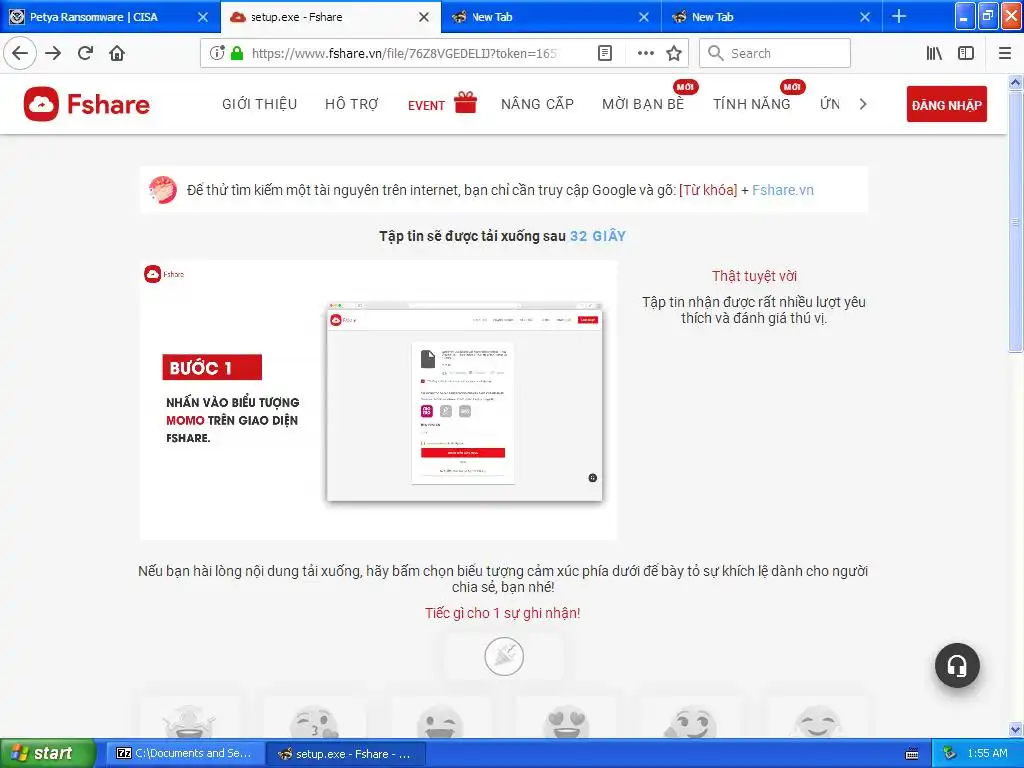Open the EVENT menu item
The height and width of the screenshot is (768, 1024).
tap(426, 105)
